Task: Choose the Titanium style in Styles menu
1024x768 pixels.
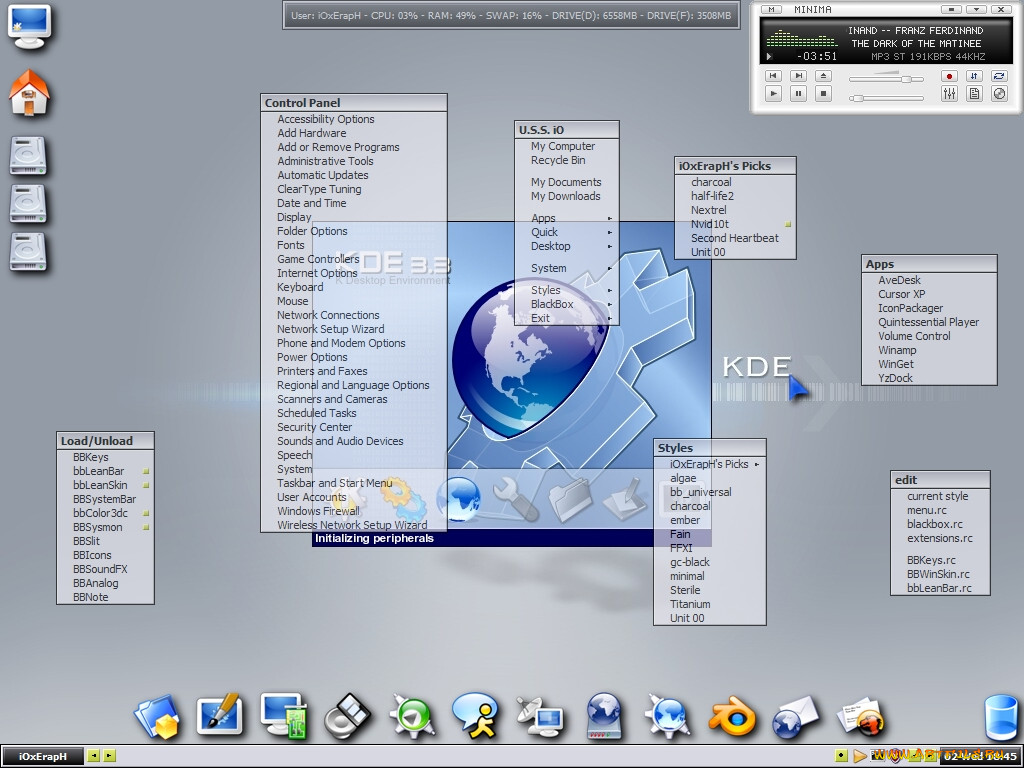Action: click(709, 604)
